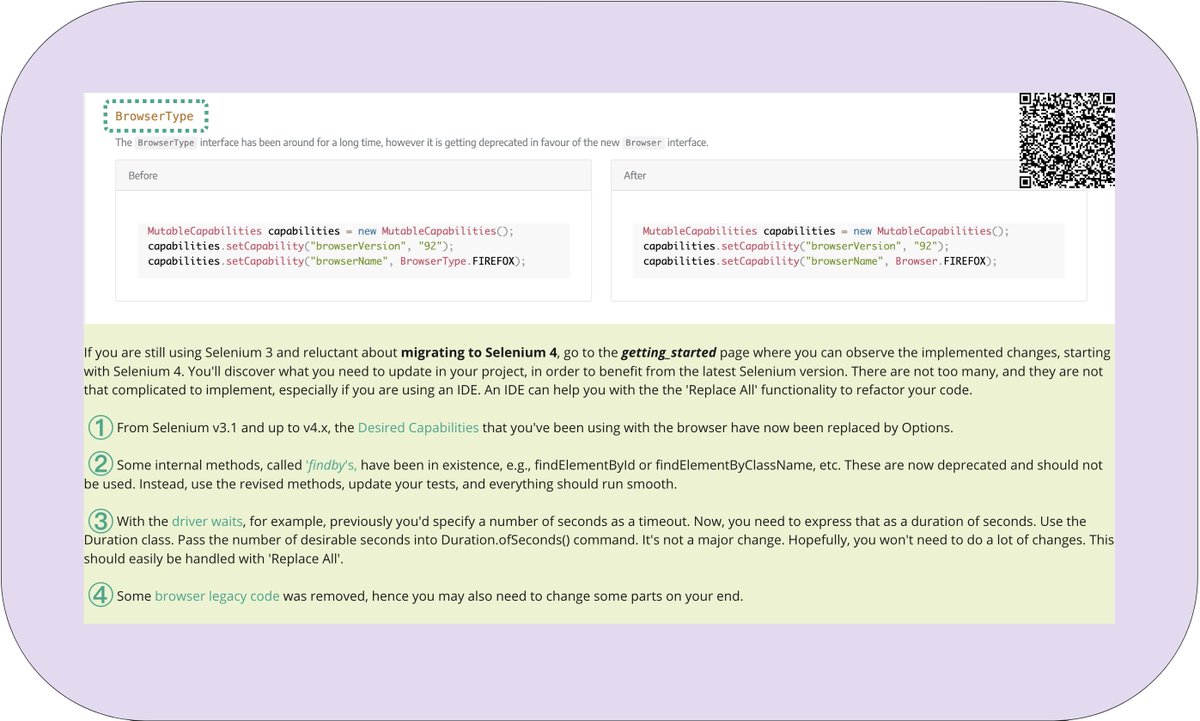Open the 'findby's link

click(x=332, y=465)
